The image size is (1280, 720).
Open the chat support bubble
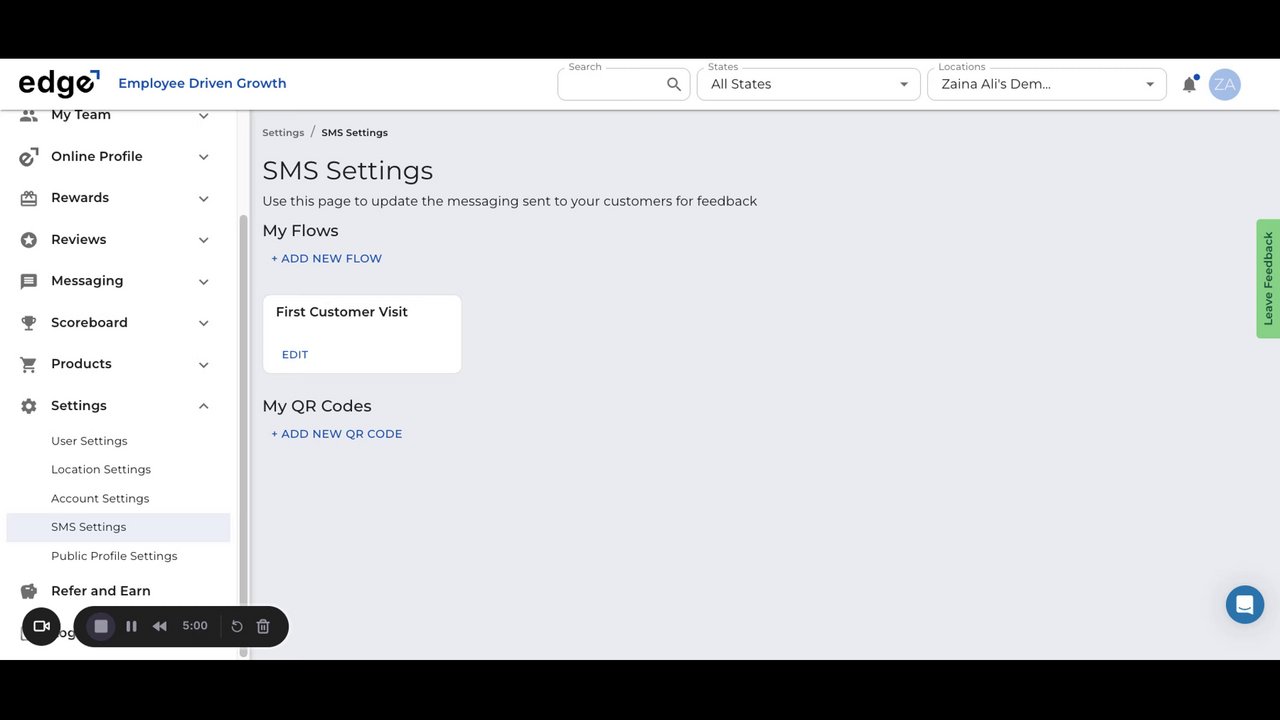[1245, 605]
